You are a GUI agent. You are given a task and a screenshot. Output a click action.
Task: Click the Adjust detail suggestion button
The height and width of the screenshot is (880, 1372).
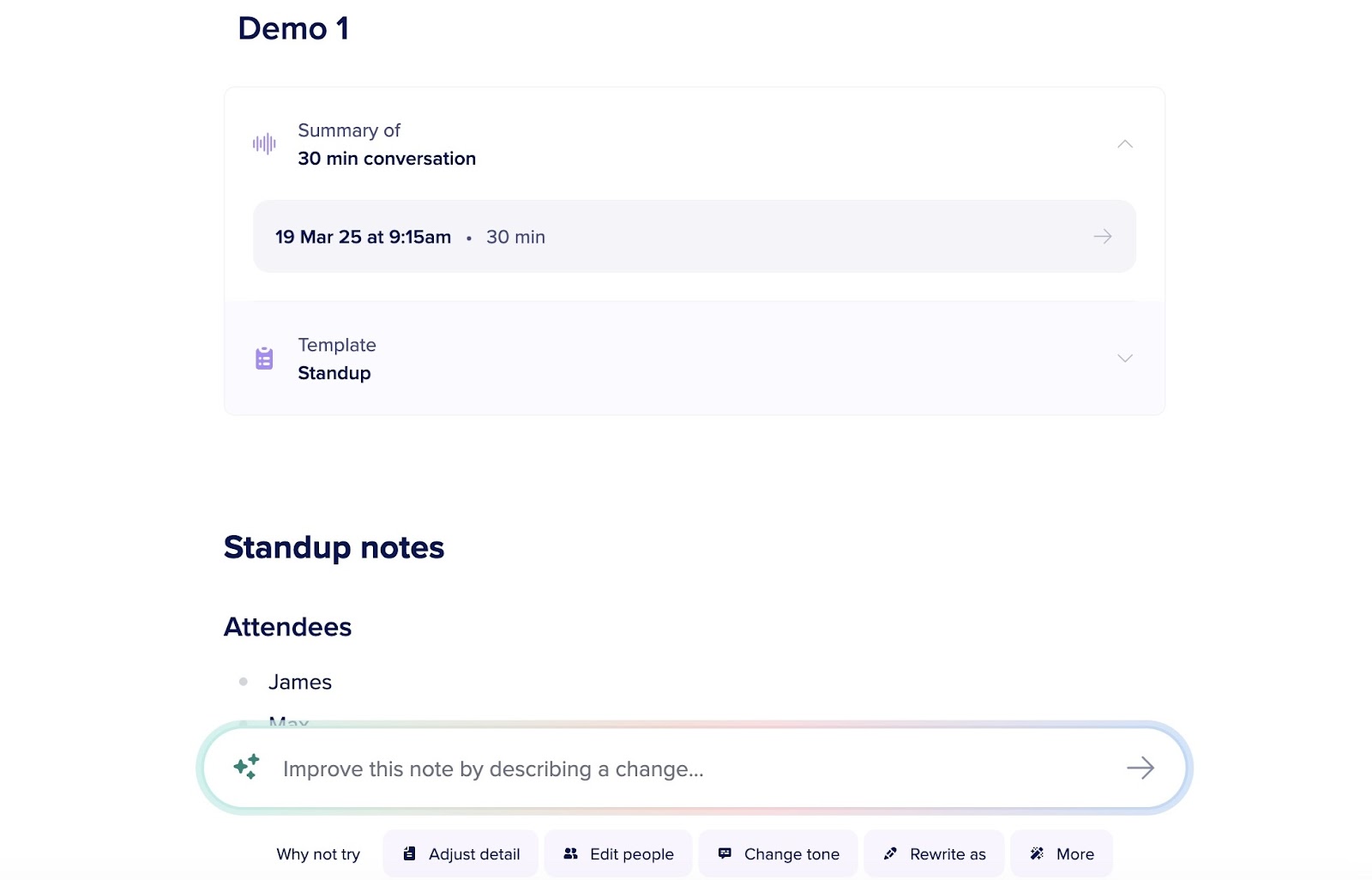tap(460, 853)
